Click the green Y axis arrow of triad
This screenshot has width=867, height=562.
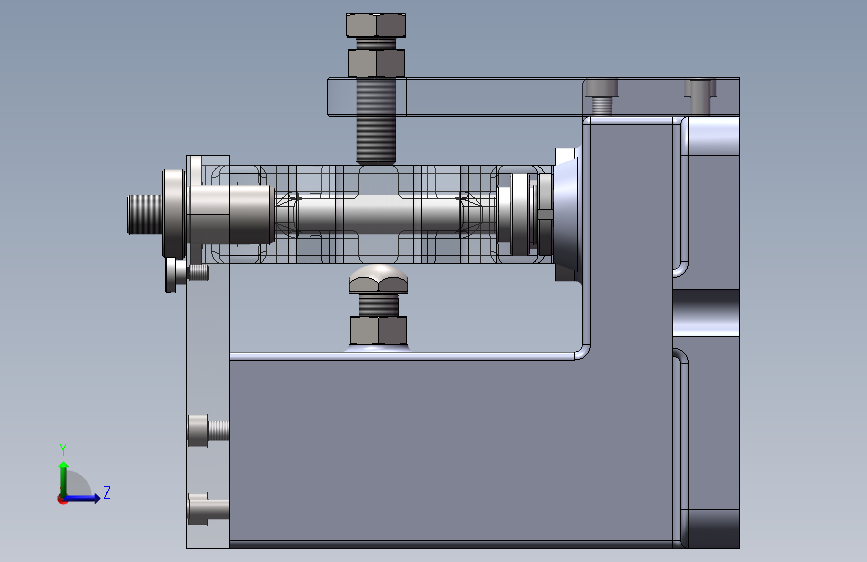(64, 479)
